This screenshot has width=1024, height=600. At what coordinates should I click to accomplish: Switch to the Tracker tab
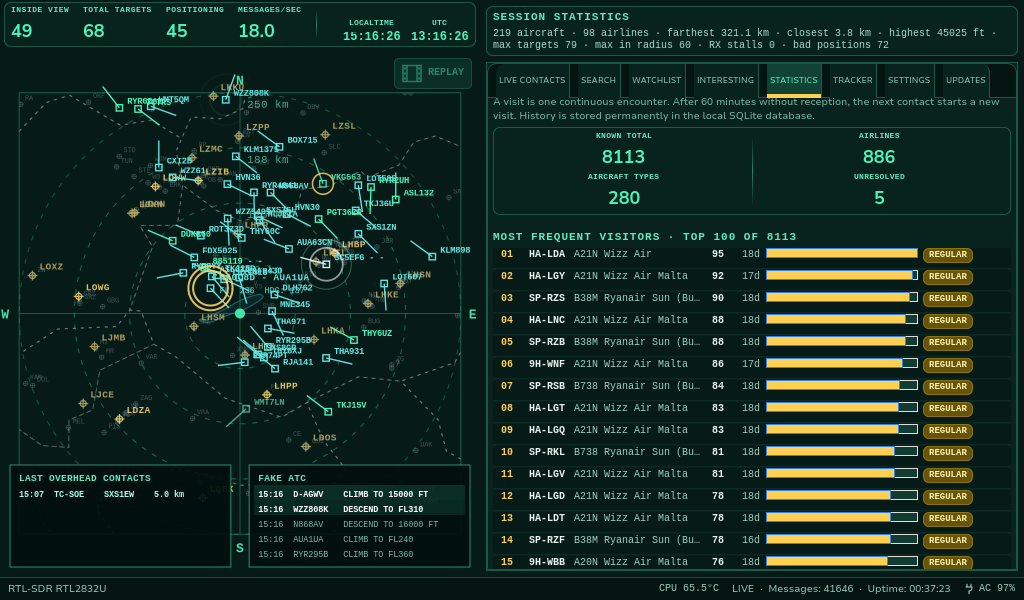tap(852, 80)
